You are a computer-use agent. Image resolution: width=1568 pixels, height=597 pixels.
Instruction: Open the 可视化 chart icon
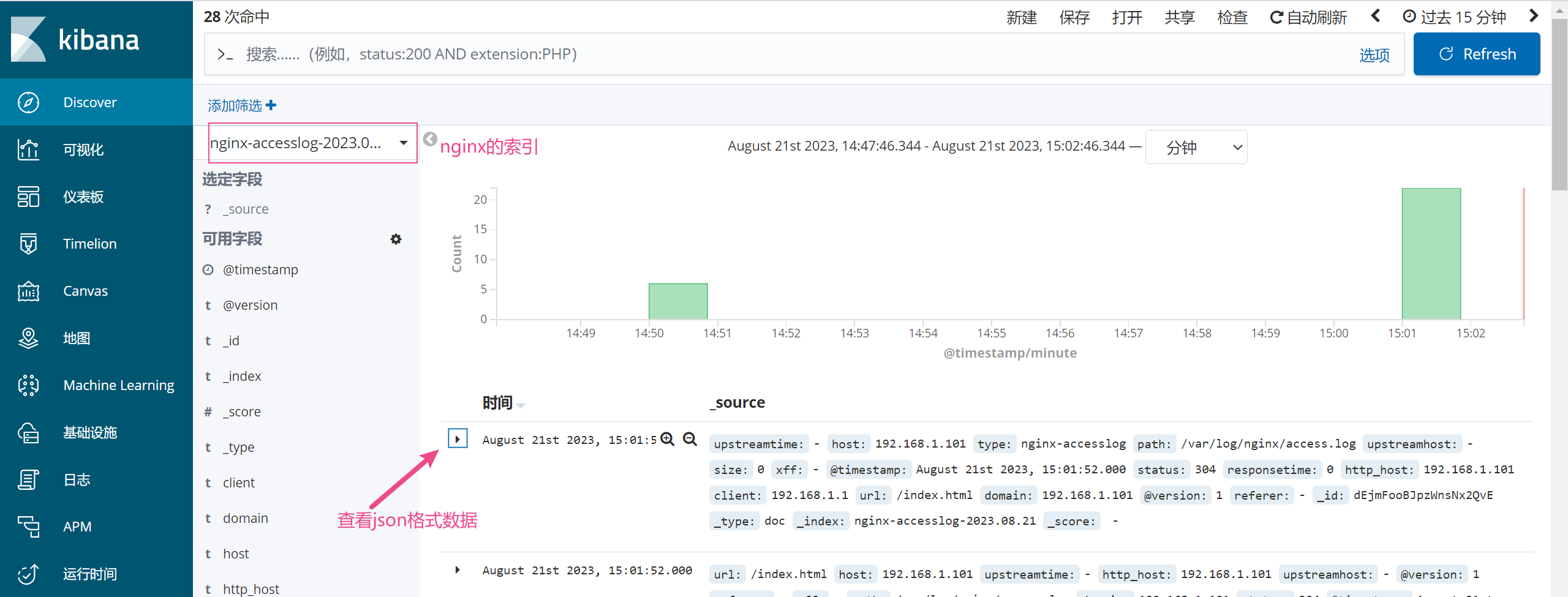click(28, 149)
